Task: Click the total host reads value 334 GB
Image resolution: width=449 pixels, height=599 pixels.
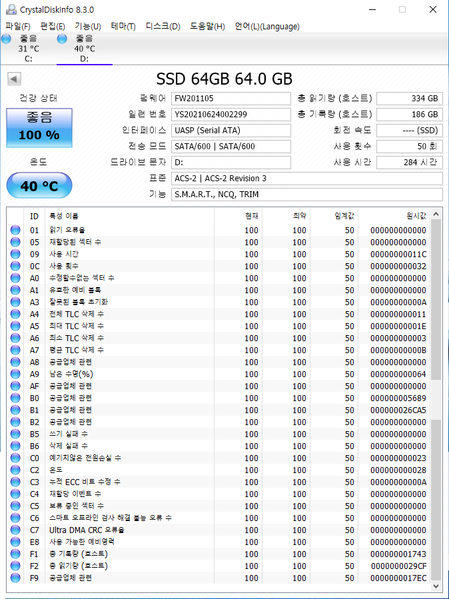Action: (410, 99)
